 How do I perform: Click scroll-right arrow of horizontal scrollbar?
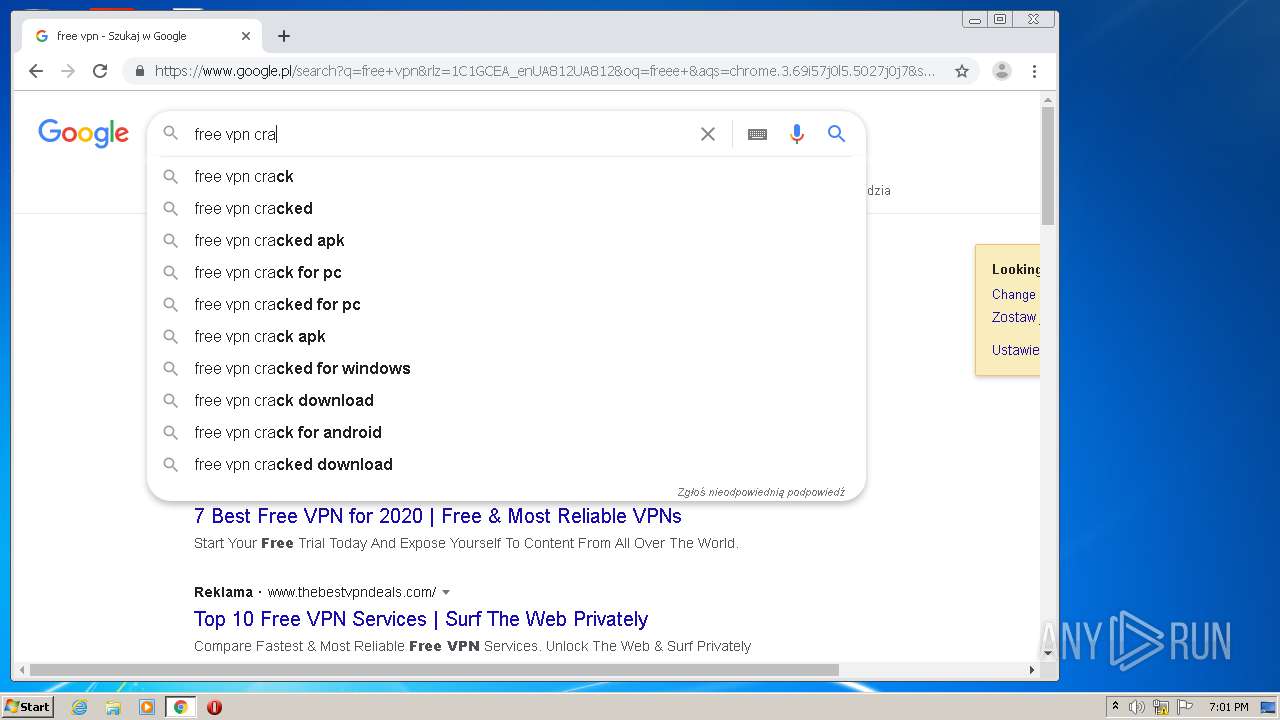coord(1033,670)
